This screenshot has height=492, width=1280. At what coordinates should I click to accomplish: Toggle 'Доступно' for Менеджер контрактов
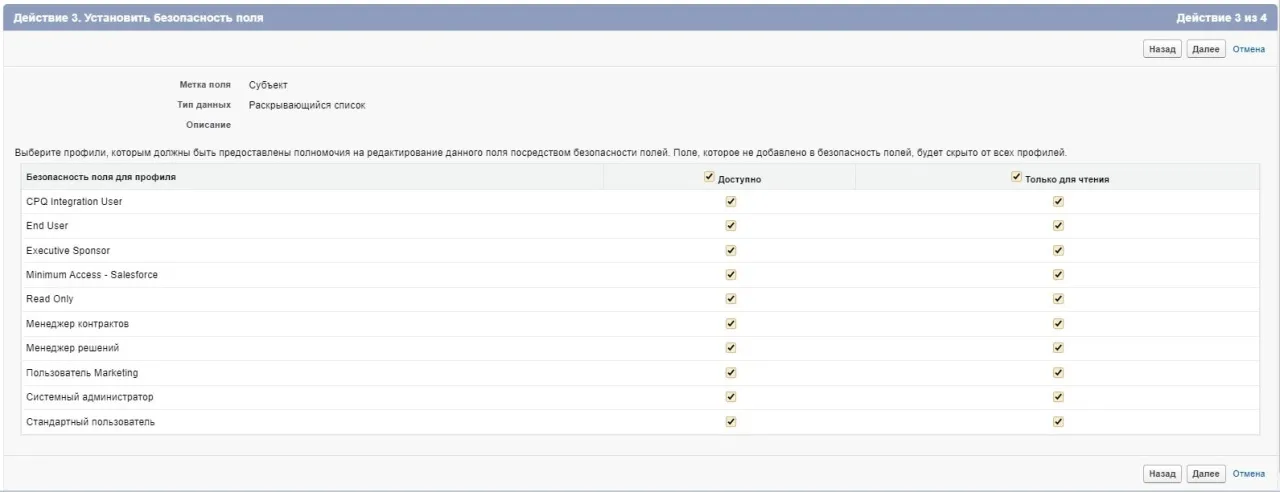coord(731,323)
